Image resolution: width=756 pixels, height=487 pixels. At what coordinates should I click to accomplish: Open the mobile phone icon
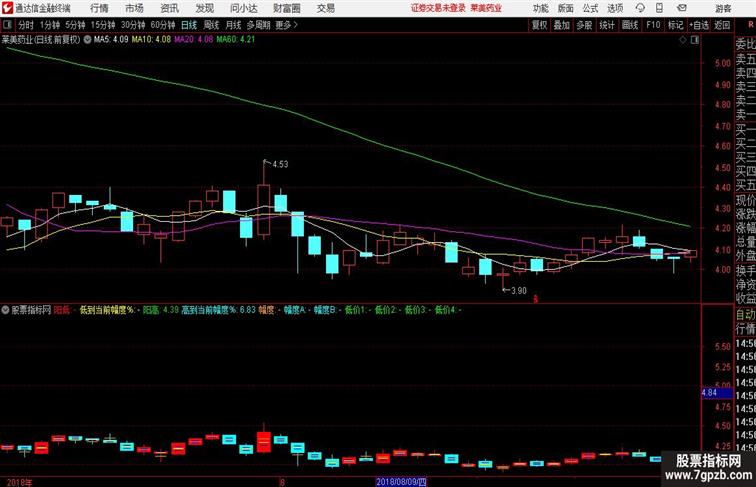pyautogui.click(x=659, y=8)
